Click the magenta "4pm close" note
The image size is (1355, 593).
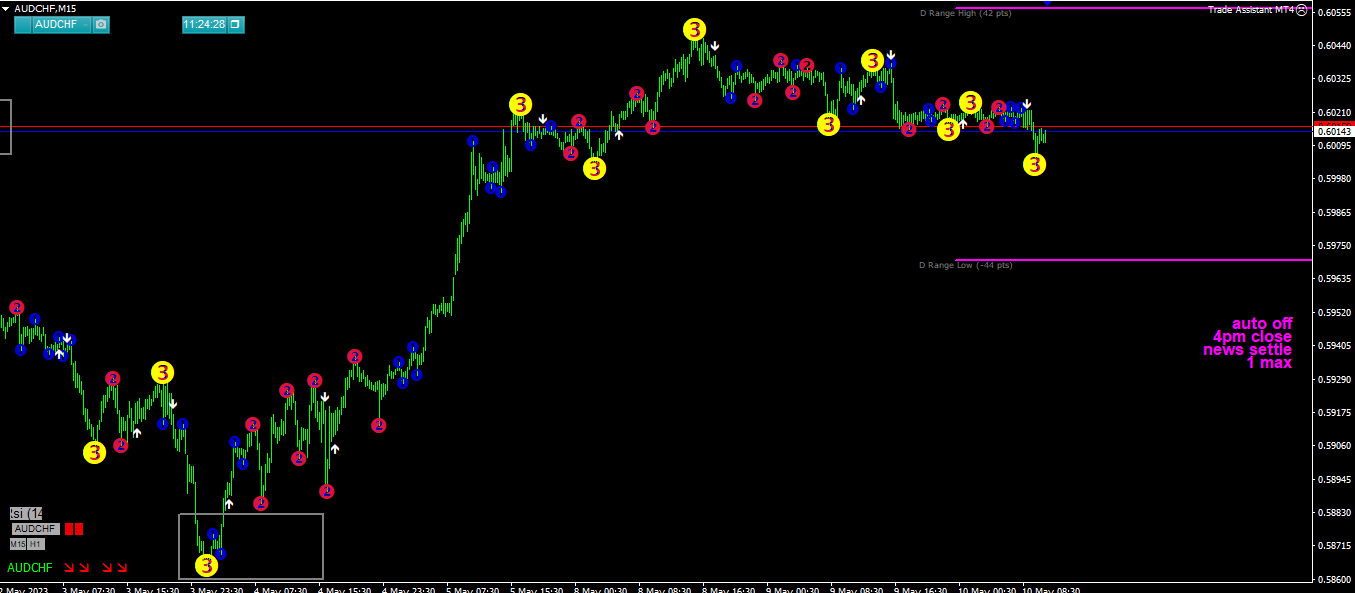(x=1252, y=337)
